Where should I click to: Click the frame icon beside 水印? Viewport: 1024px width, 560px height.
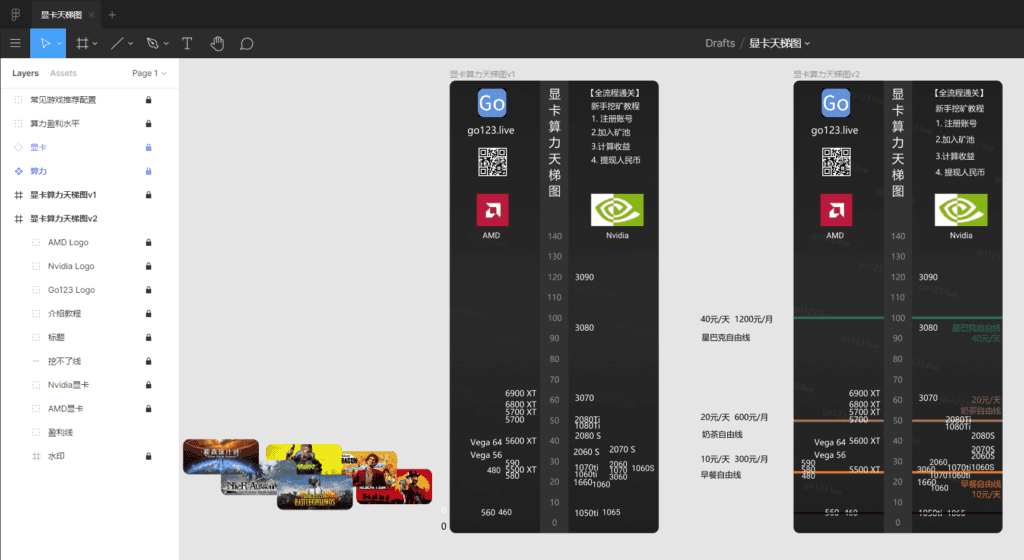click(x=36, y=456)
